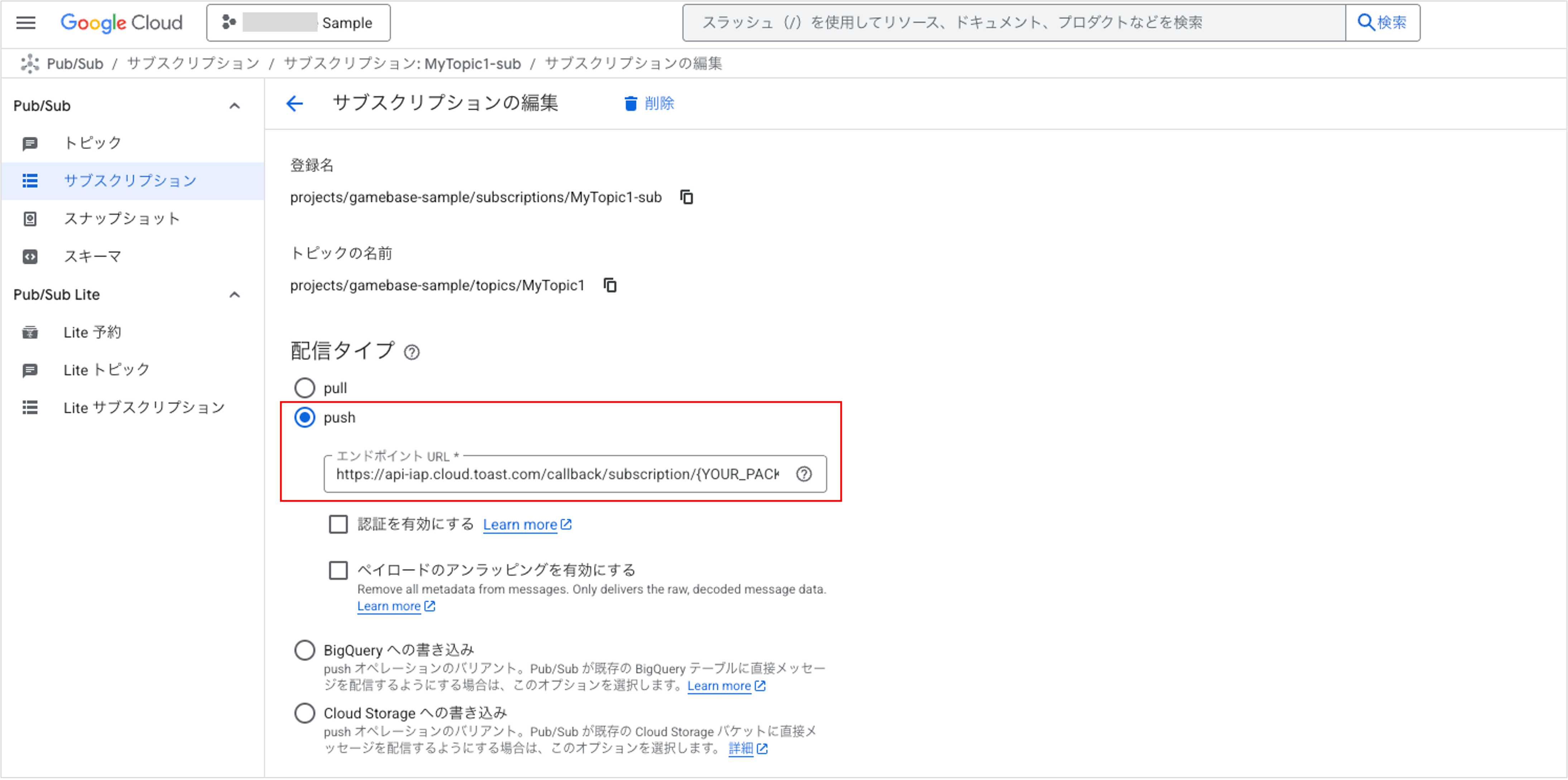This screenshot has height=780, width=1568.
Task: Open 詳細 link for Cloud Storage
Action: (x=748, y=749)
